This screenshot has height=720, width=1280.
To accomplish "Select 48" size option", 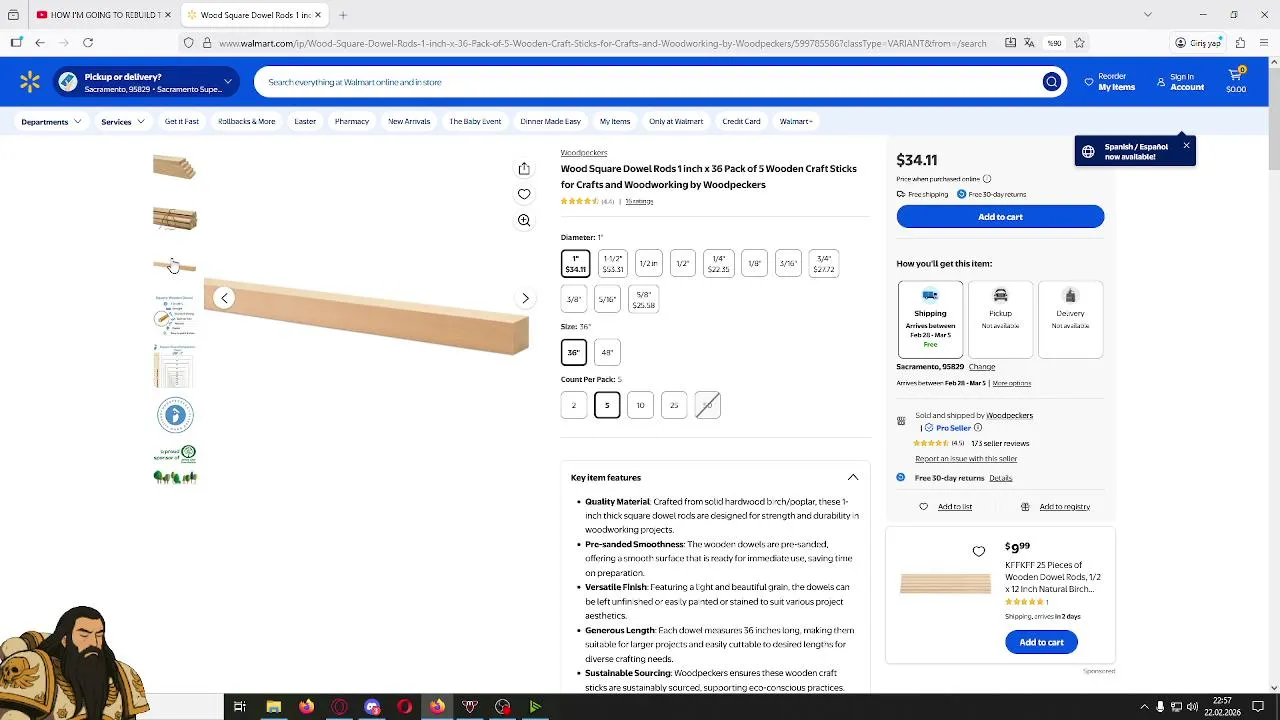I will click(x=607, y=352).
